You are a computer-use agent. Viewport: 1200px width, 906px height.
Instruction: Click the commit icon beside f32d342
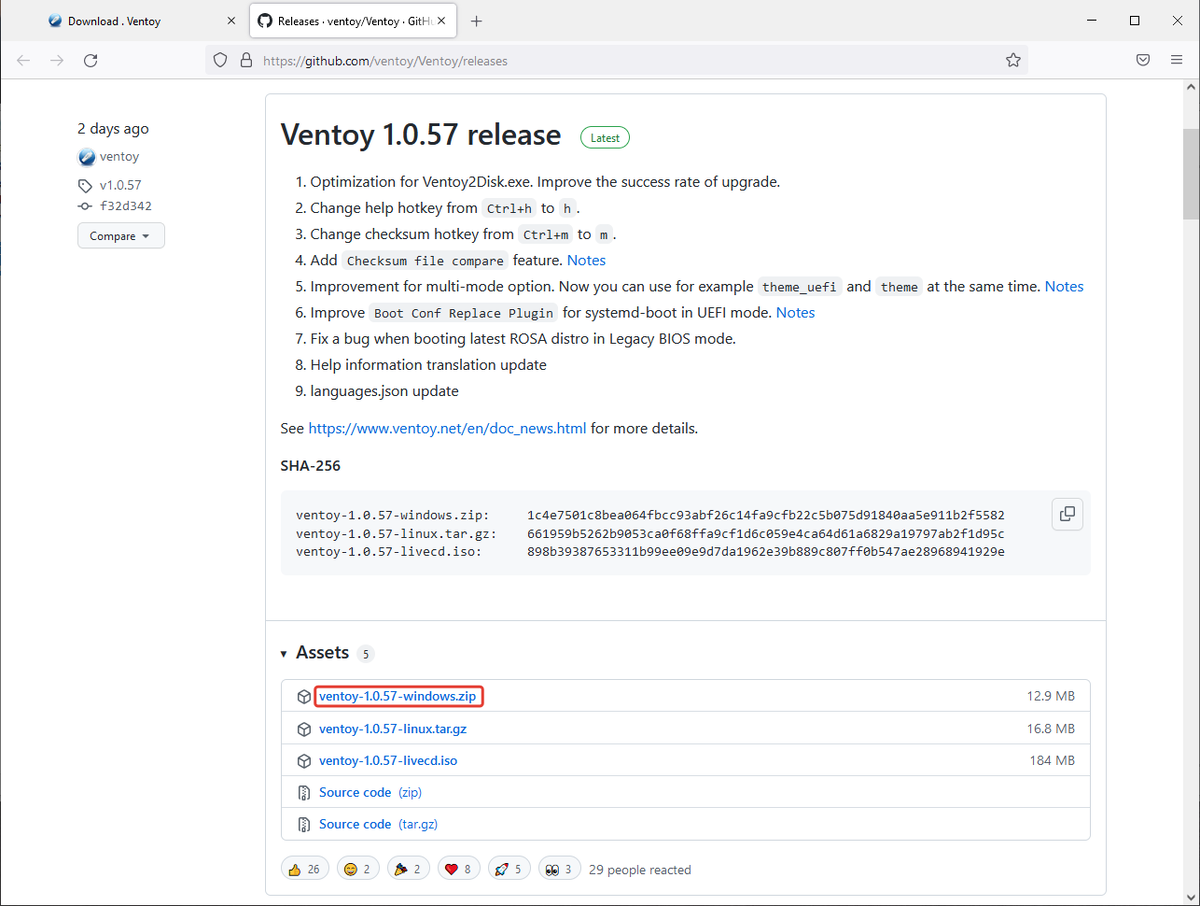[x=85, y=206]
